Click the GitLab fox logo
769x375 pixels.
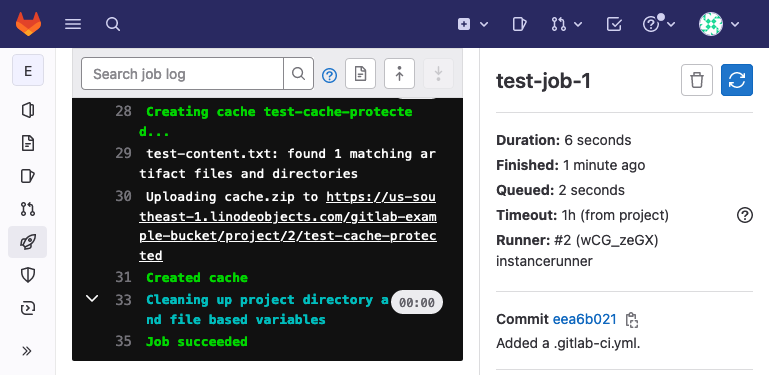click(x=28, y=24)
